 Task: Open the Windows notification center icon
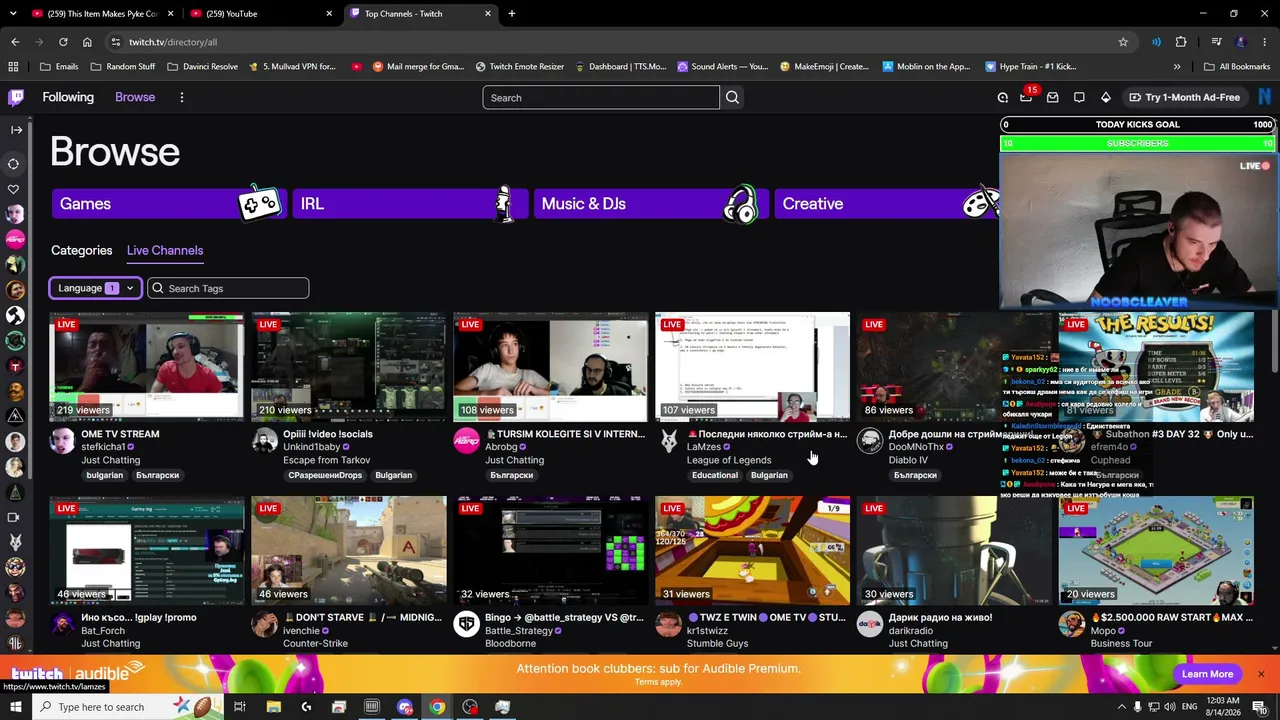tap(1260, 707)
